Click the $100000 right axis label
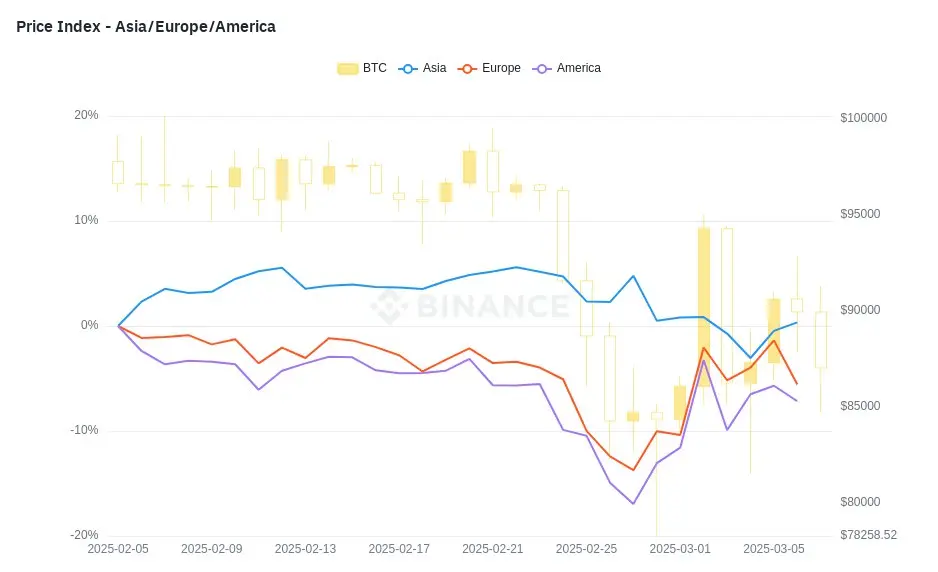Viewport: 938px width, 572px height. click(x=863, y=118)
